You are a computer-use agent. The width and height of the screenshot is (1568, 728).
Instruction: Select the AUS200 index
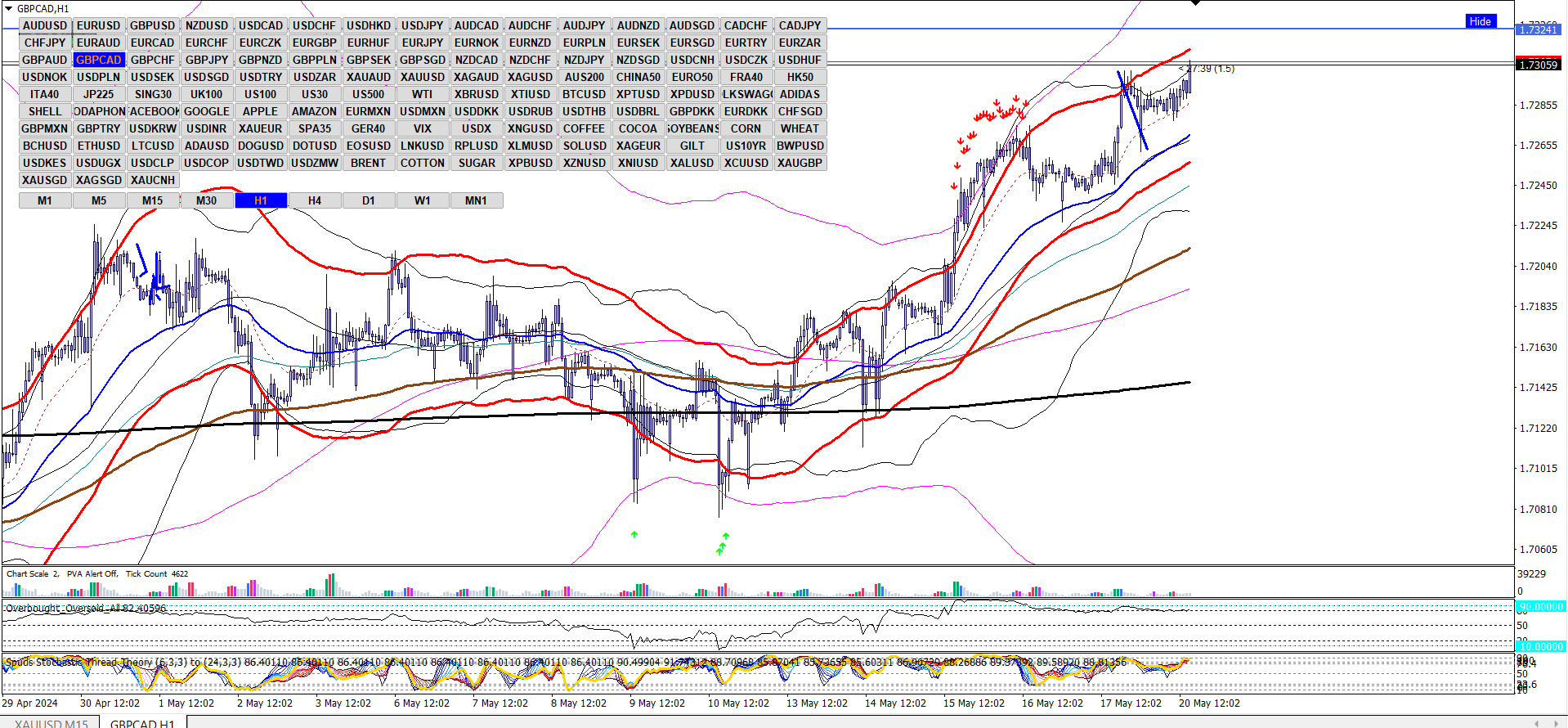585,77
